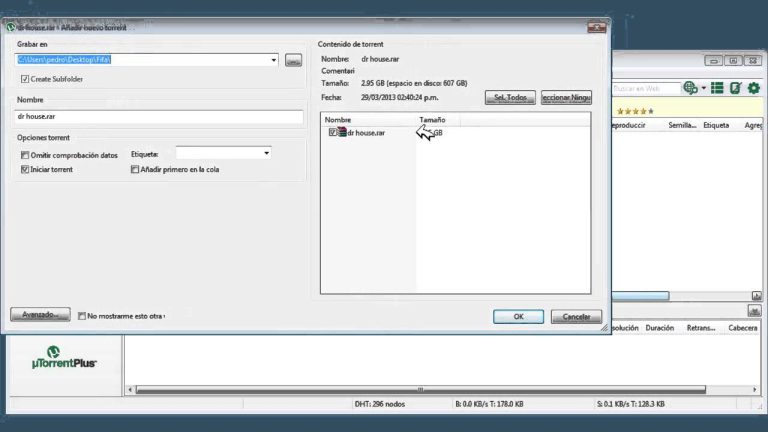Check No mostrarme esto otra vez
Image resolution: width=768 pixels, height=432 pixels.
pyautogui.click(x=82, y=316)
